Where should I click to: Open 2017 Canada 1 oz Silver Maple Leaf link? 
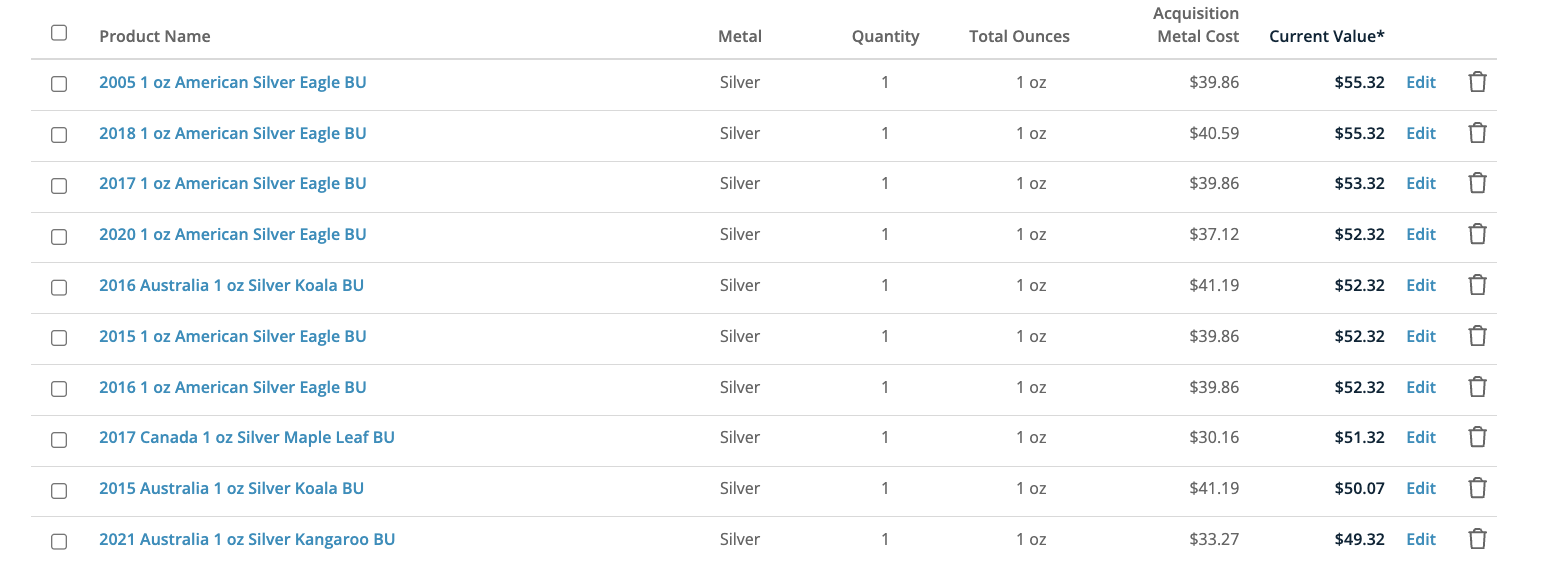(246, 437)
